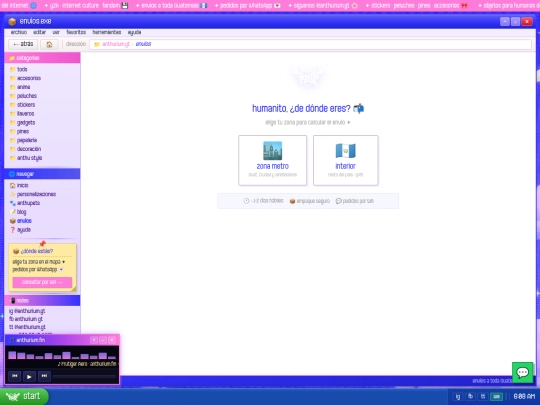540x405 pixels.
Task: Open the 'anthu style' category
Action: pyautogui.click(x=26, y=158)
